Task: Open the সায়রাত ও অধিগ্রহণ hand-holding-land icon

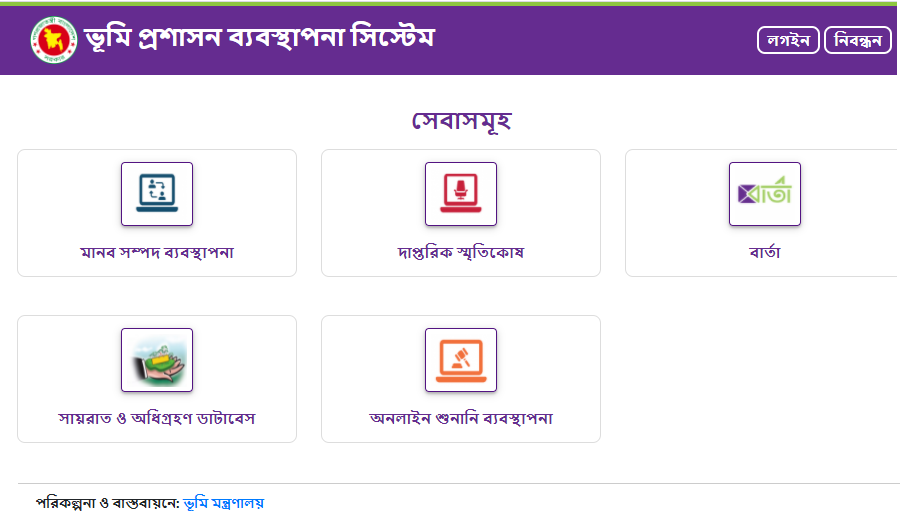Action: pyautogui.click(x=157, y=360)
